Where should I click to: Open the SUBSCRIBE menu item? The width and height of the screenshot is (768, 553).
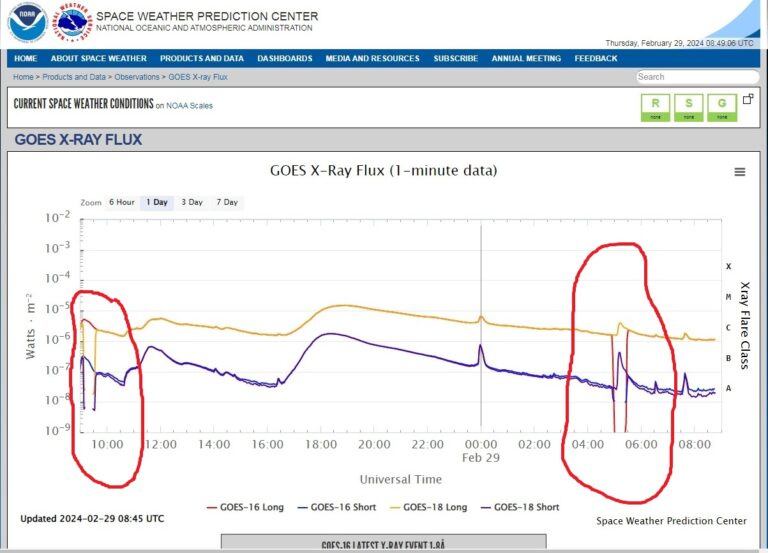tap(456, 58)
